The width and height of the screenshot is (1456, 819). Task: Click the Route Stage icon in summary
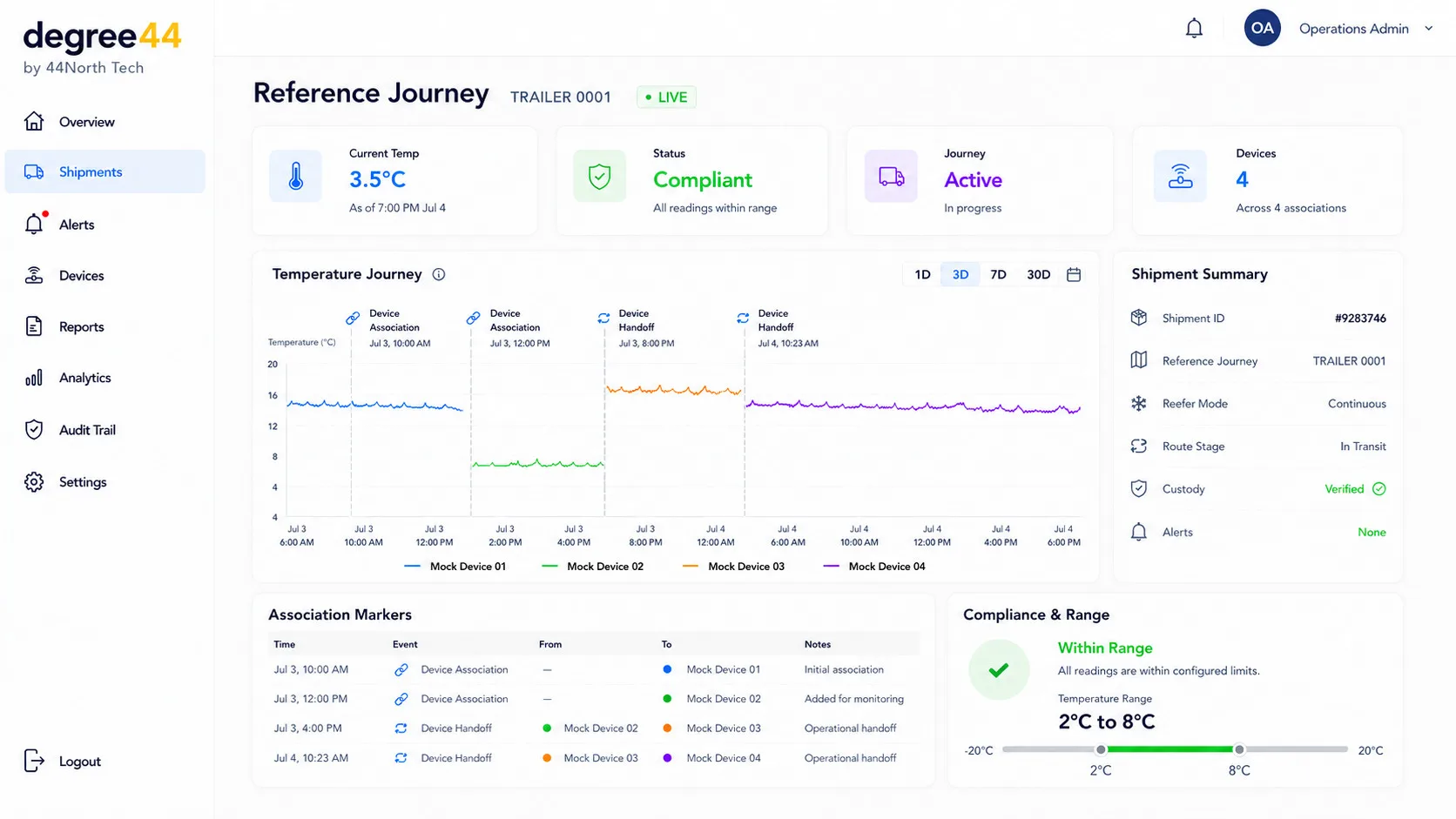1138,446
